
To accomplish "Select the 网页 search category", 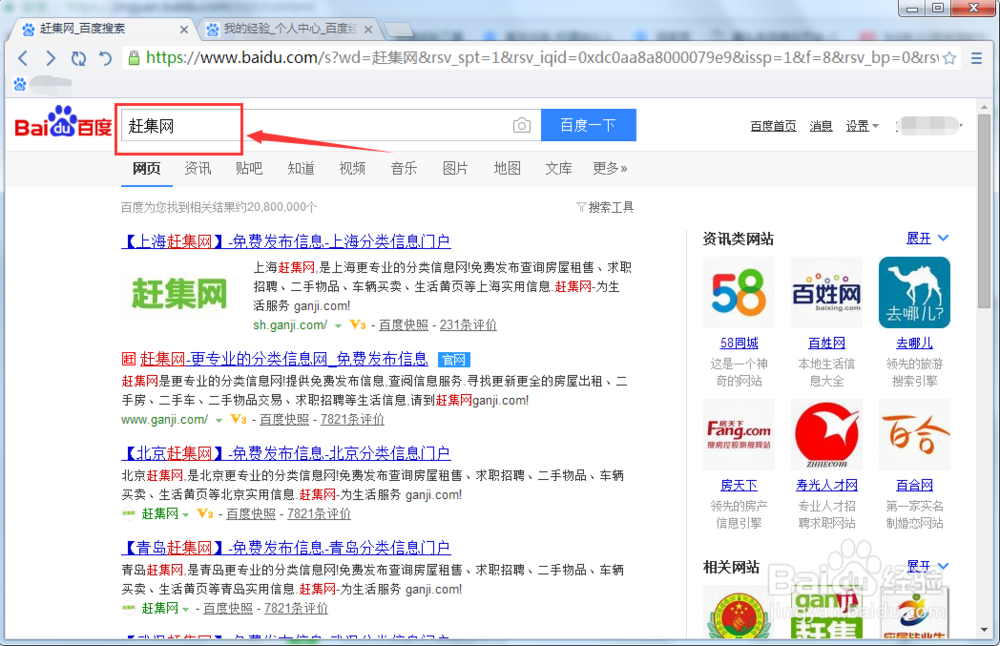I will (x=147, y=168).
